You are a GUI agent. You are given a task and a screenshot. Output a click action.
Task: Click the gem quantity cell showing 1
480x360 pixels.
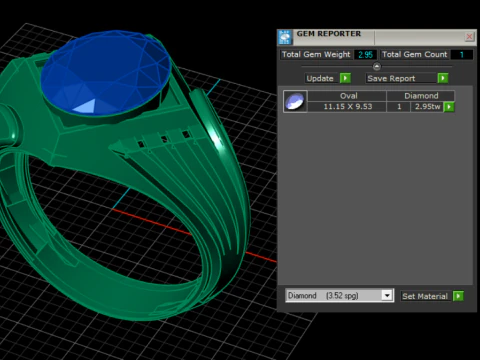399,107
